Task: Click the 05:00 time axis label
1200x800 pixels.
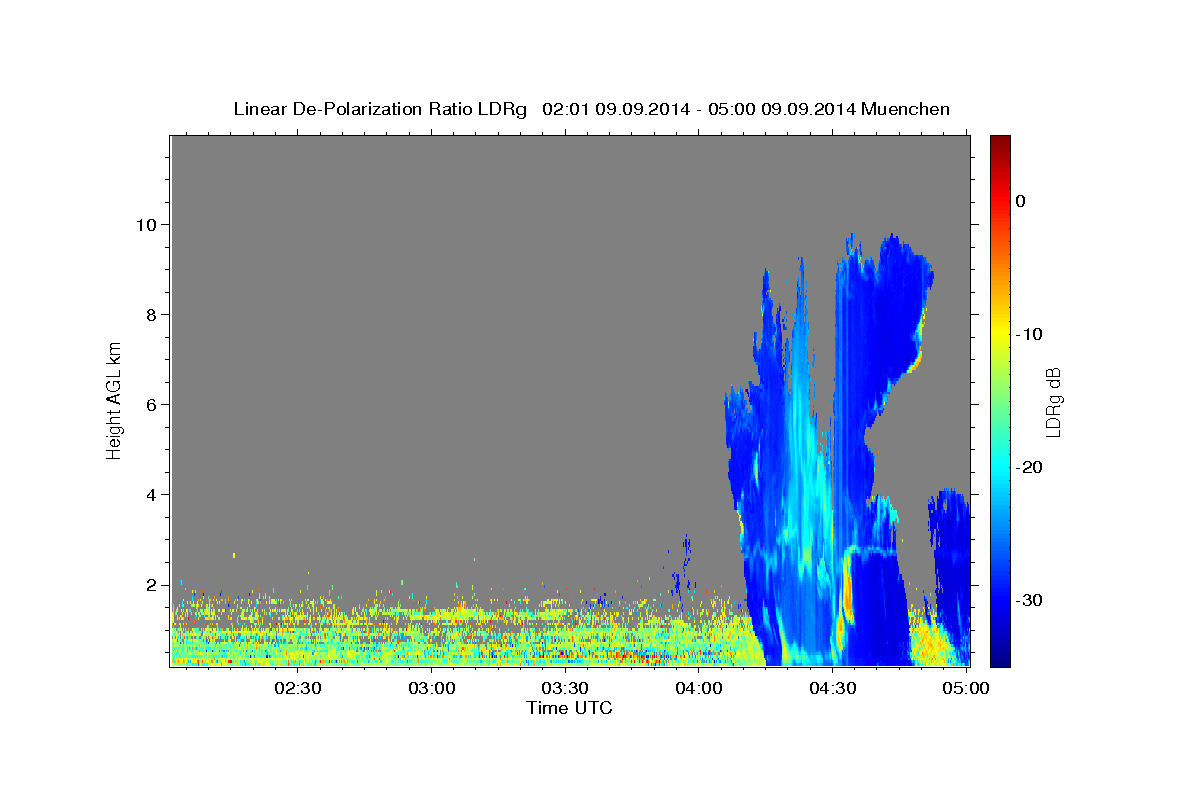Action: click(x=965, y=688)
